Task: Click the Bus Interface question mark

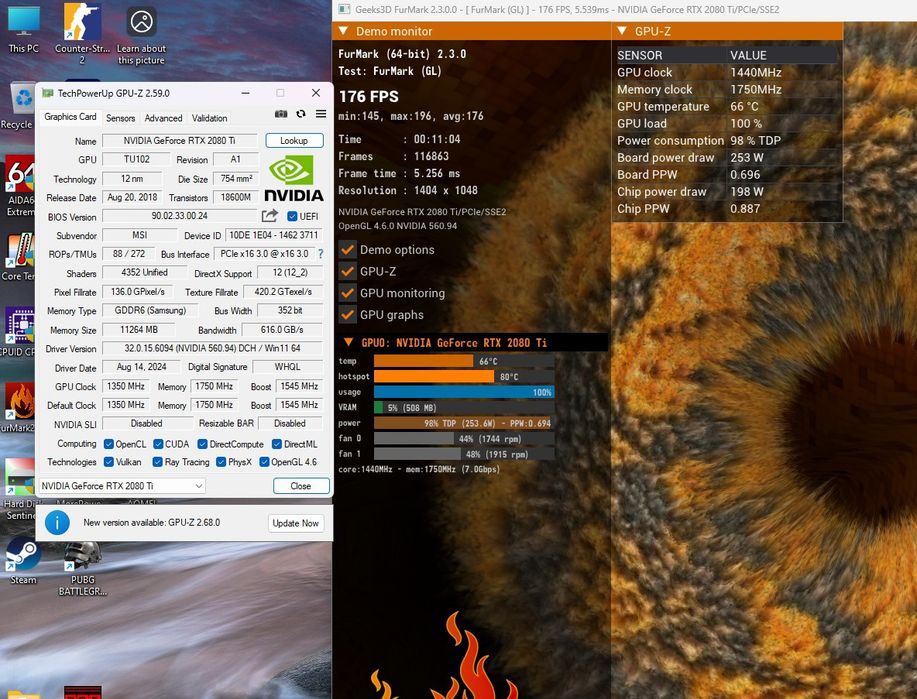Action: point(320,254)
